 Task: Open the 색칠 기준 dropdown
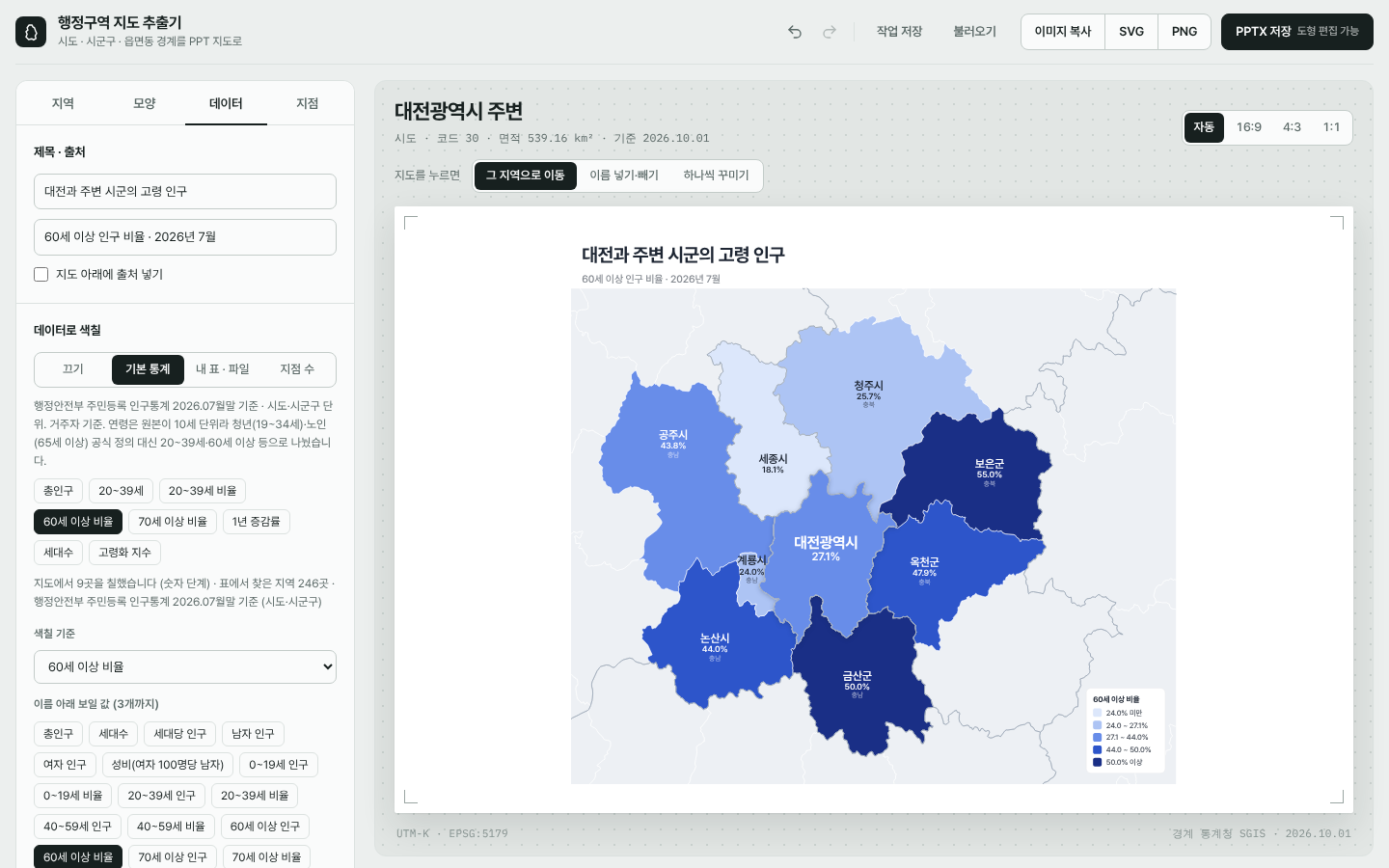pos(185,666)
